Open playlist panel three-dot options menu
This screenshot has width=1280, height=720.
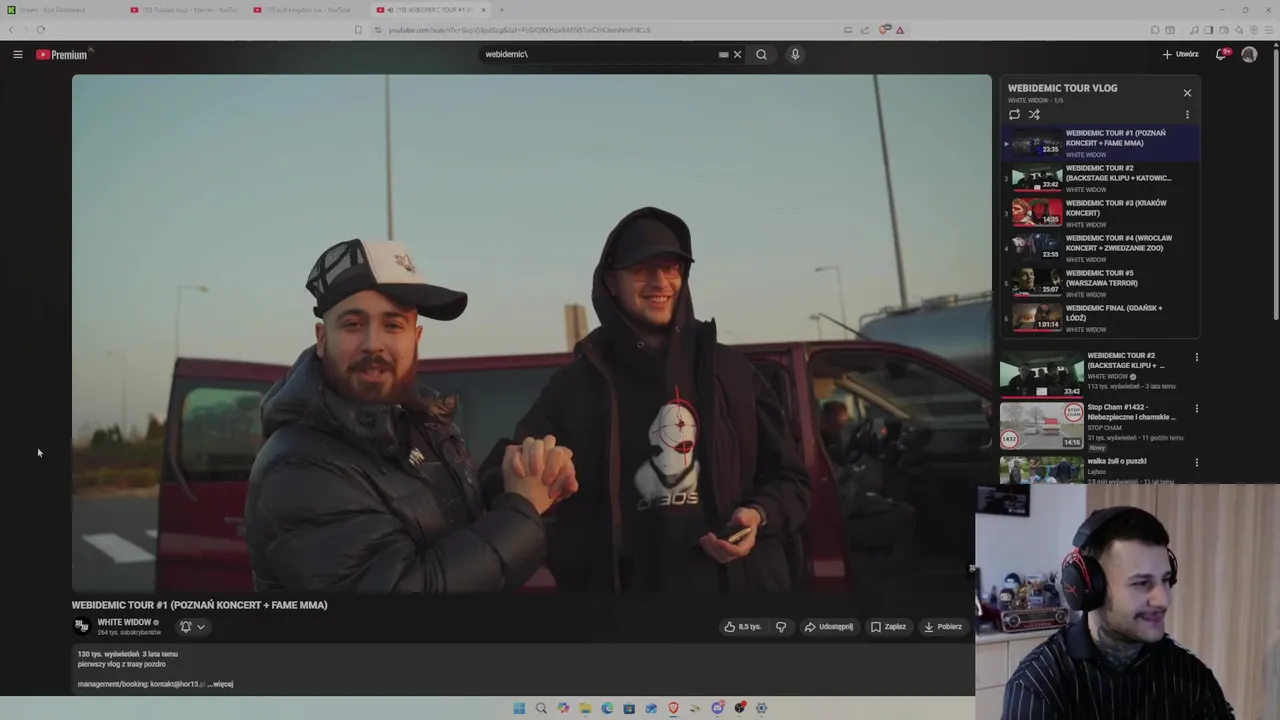tap(1187, 114)
